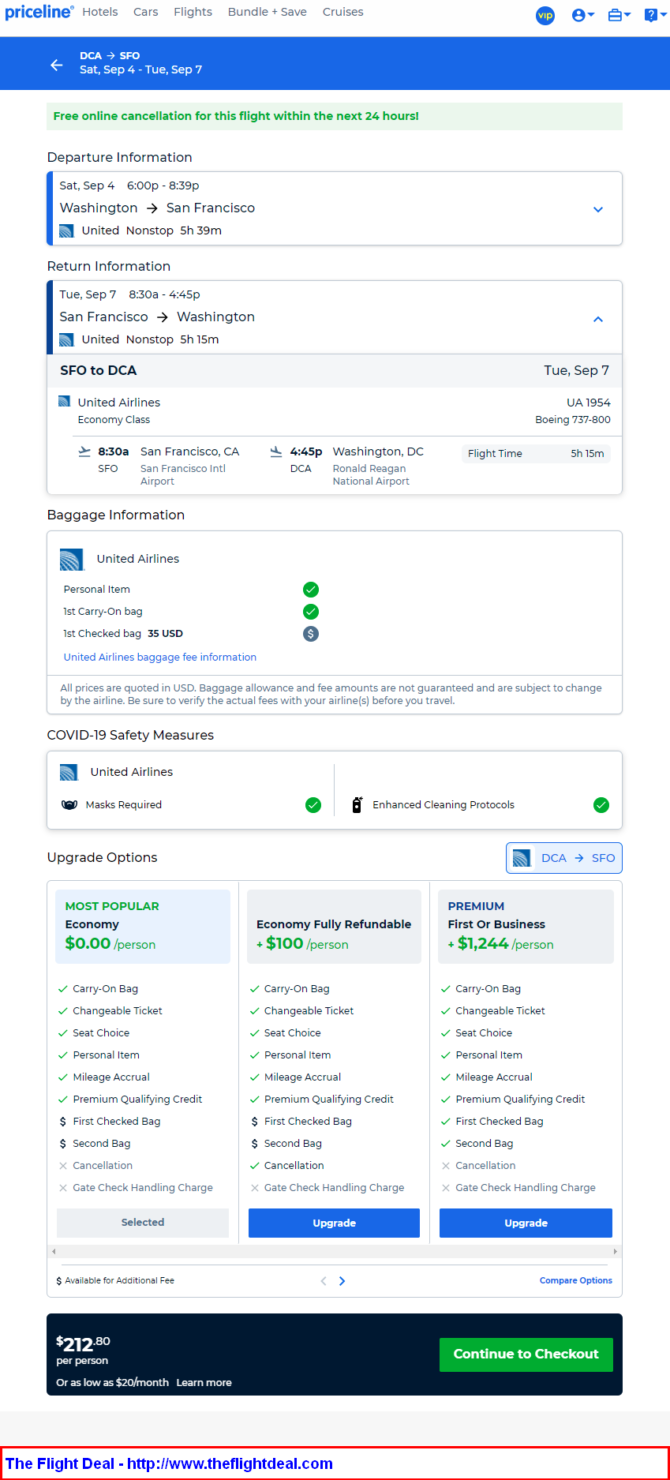Select the Economy Fully Refundable fare header
The height and width of the screenshot is (1480, 670).
coord(334,926)
